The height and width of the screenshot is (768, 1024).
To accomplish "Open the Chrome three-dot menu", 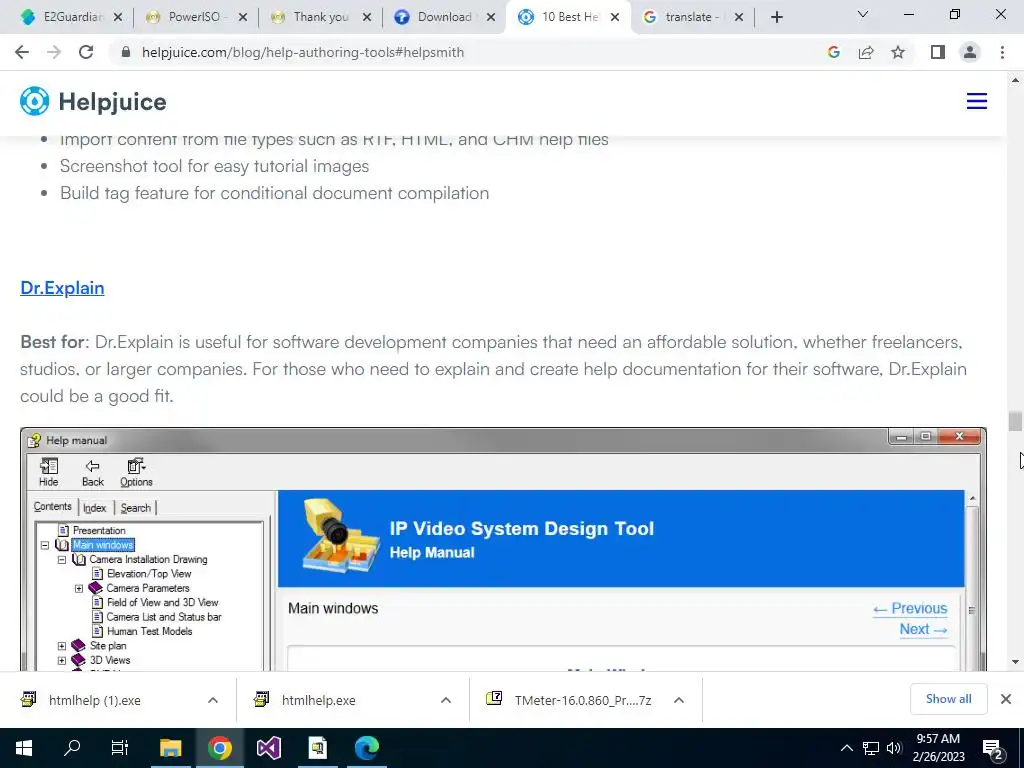I will 1002,52.
